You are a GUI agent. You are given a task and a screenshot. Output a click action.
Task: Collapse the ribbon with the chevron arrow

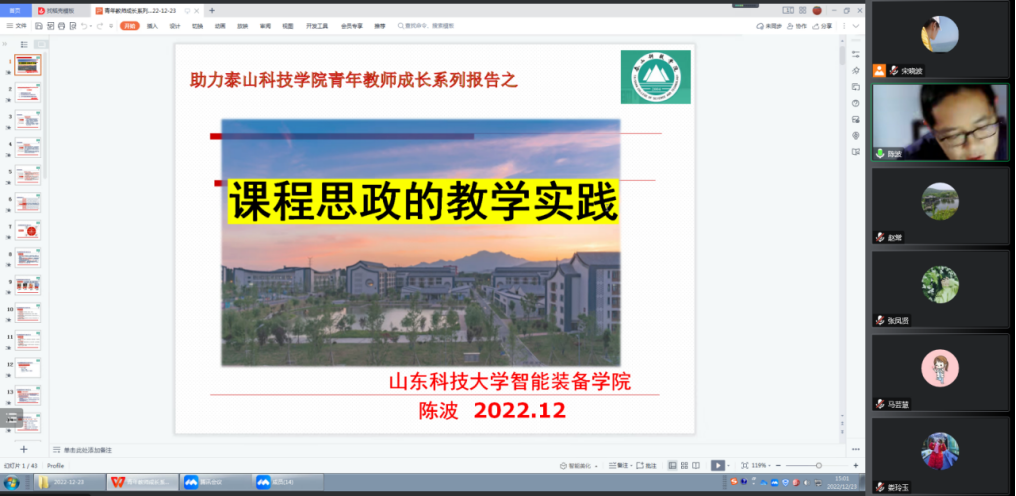(854, 26)
